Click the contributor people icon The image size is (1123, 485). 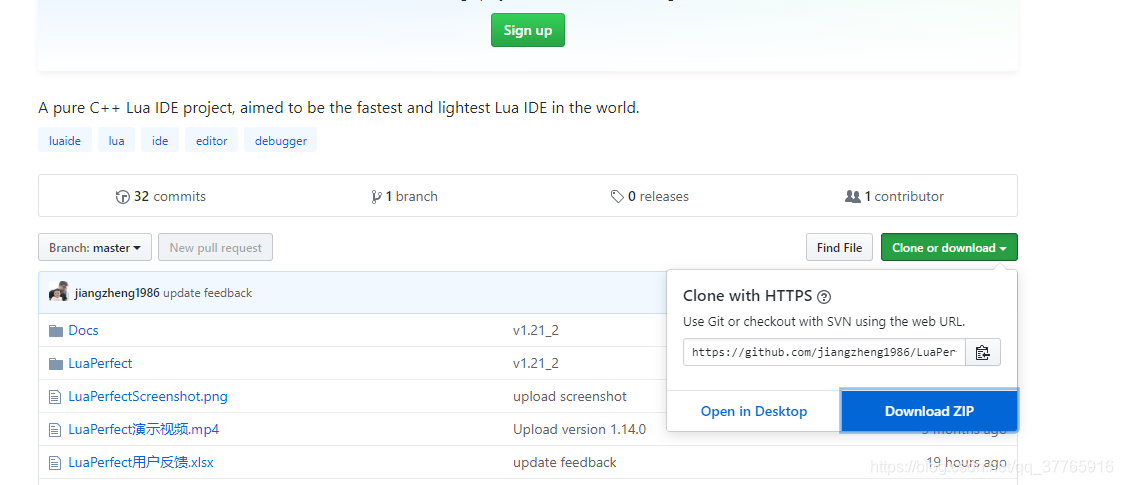tap(852, 197)
